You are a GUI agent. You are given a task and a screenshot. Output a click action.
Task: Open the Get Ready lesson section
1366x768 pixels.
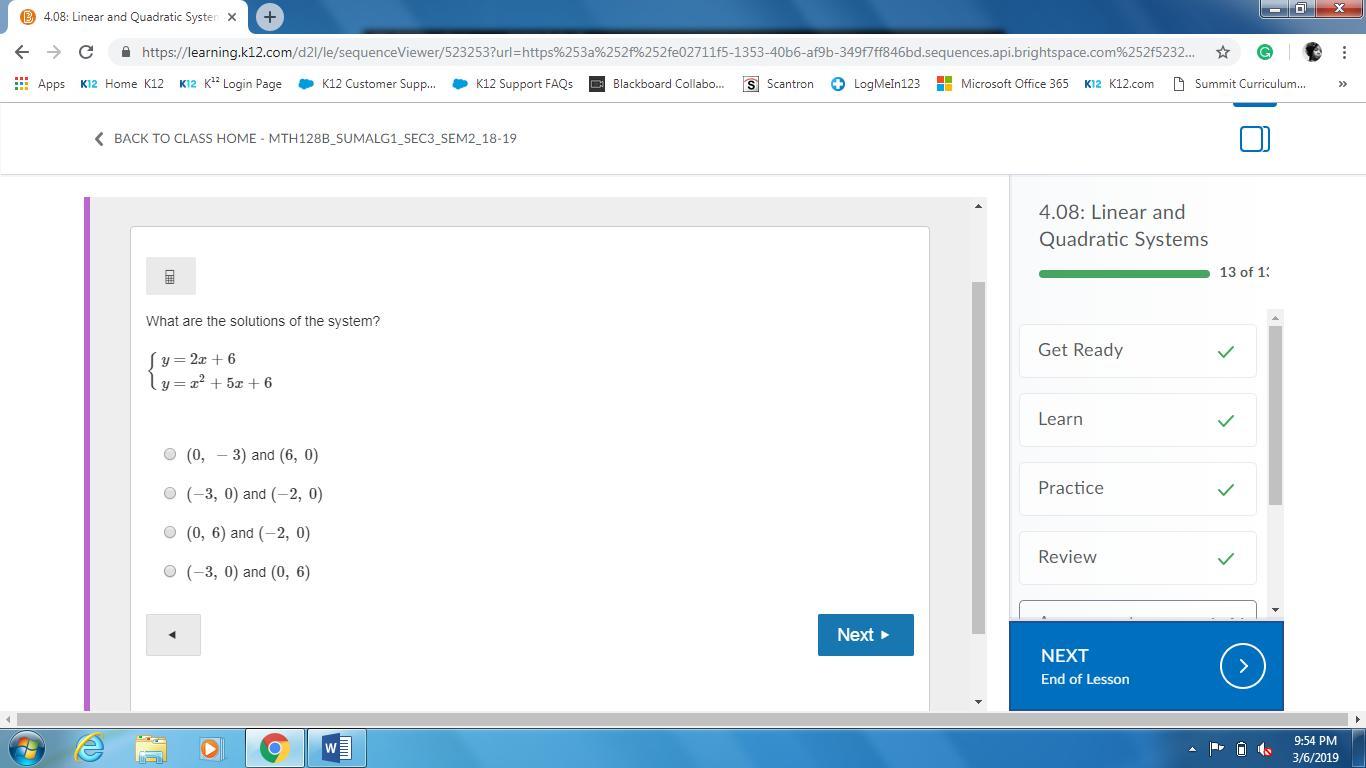coord(1138,350)
